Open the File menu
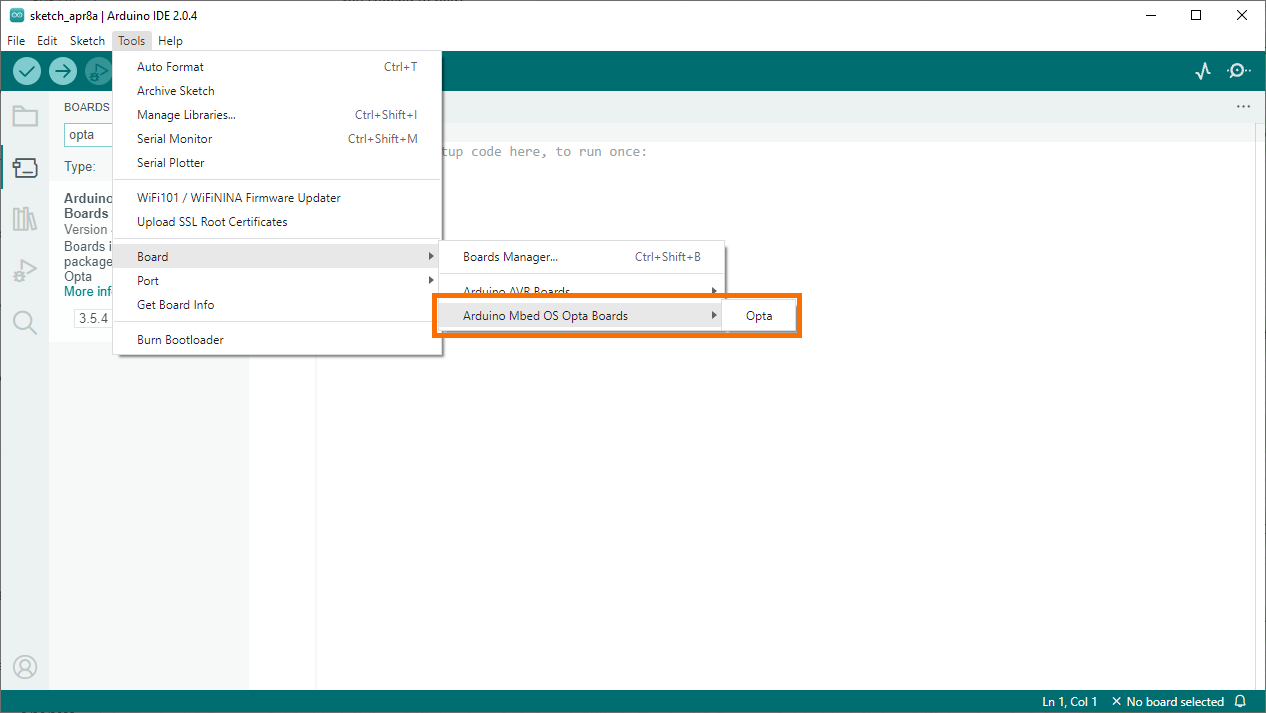Screen dimensions: 1266x713 click(15, 40)
